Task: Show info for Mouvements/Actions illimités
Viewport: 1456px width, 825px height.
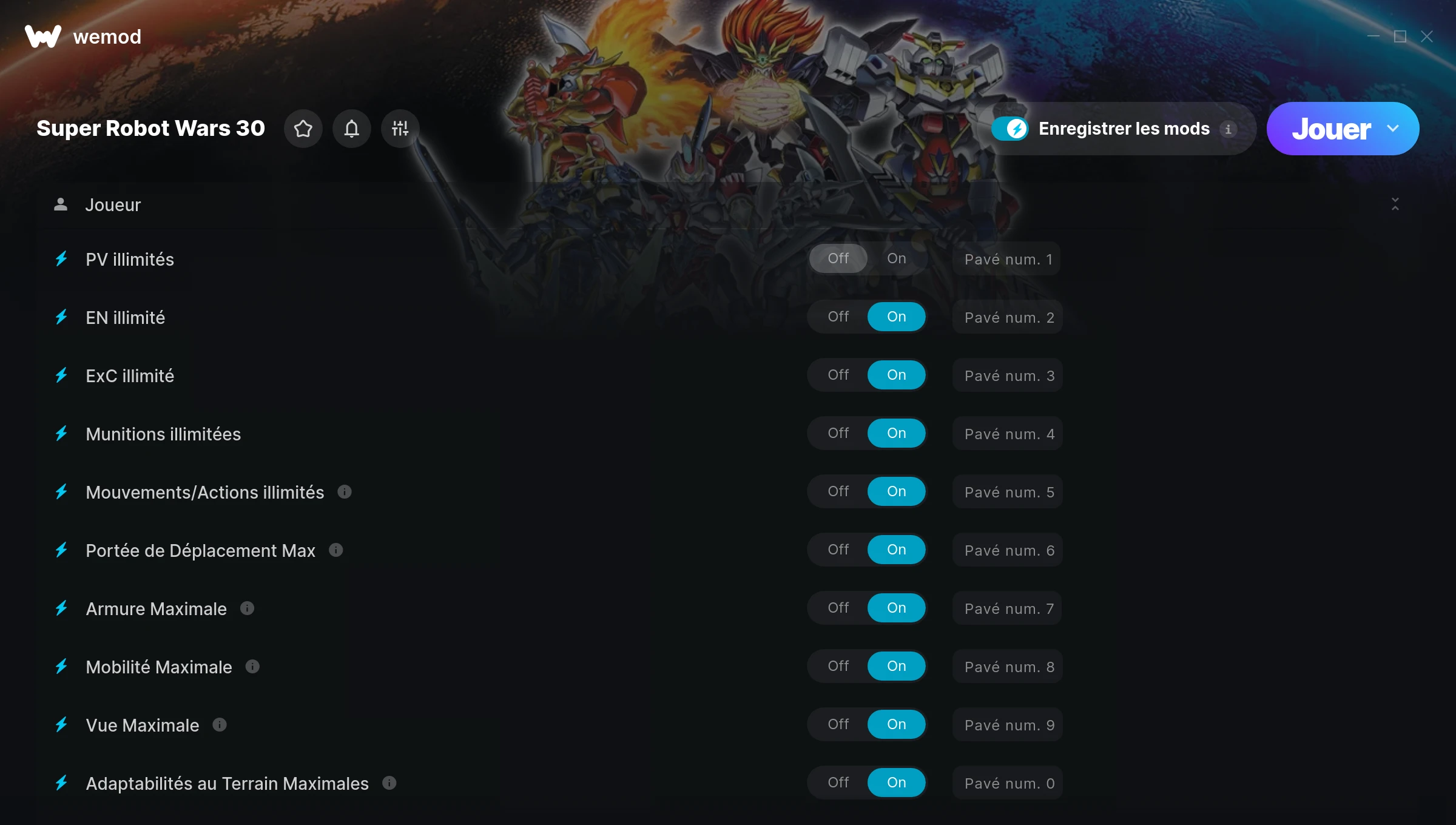Action: pos(345,491)
